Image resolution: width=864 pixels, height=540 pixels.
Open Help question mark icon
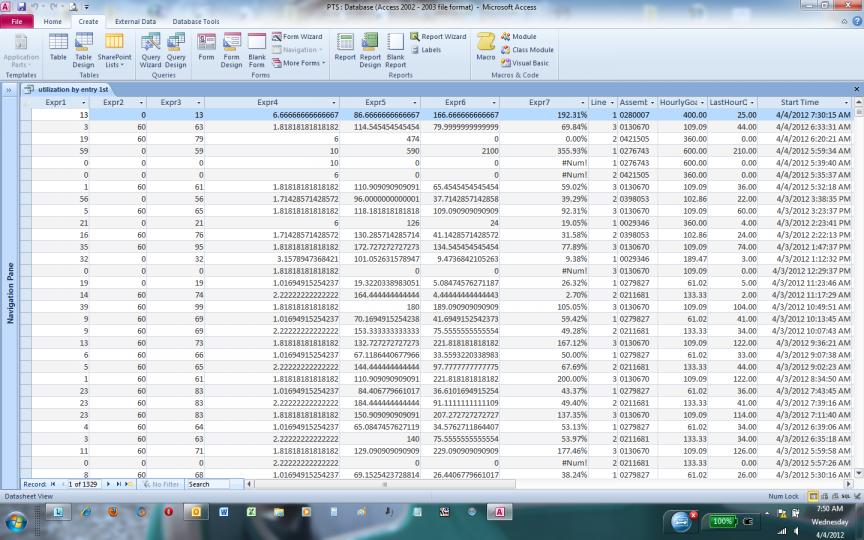coord(857,21)
